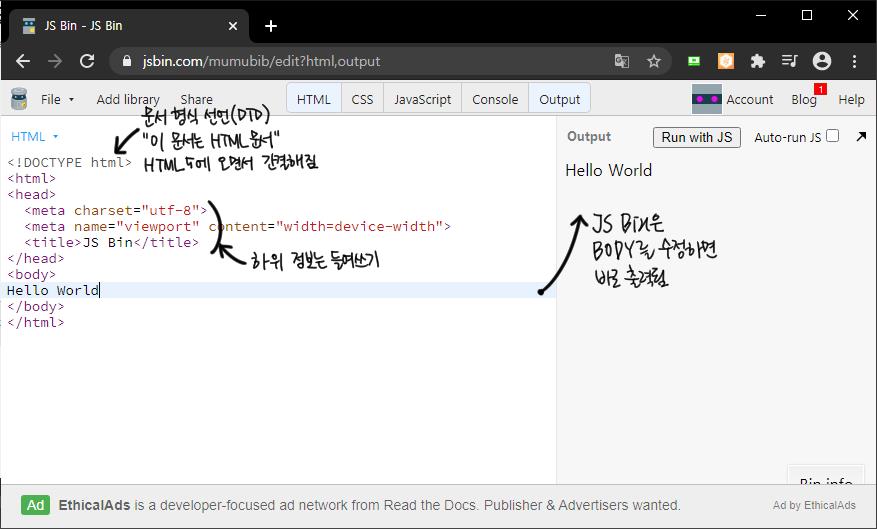The width and height of the screenshot is (877, 529).
Task: Click the Run with JS button
Action: pyautogui.click(x=696, y=137)
